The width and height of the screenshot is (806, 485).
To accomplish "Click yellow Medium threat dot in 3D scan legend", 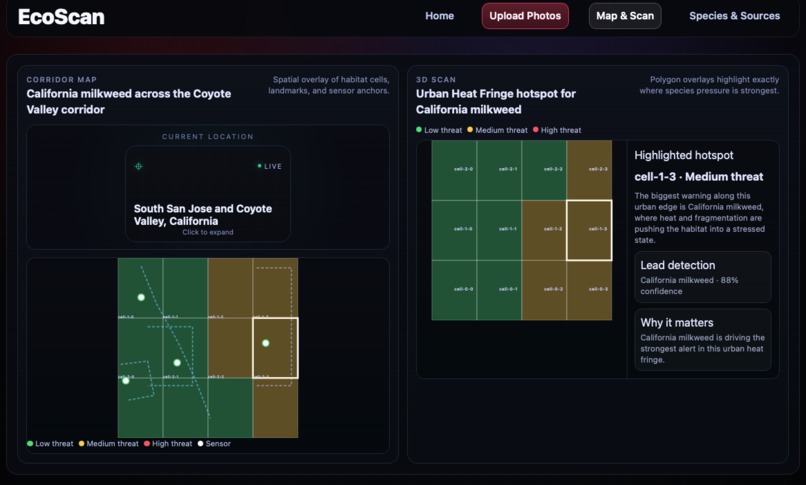I will point(470,129).
